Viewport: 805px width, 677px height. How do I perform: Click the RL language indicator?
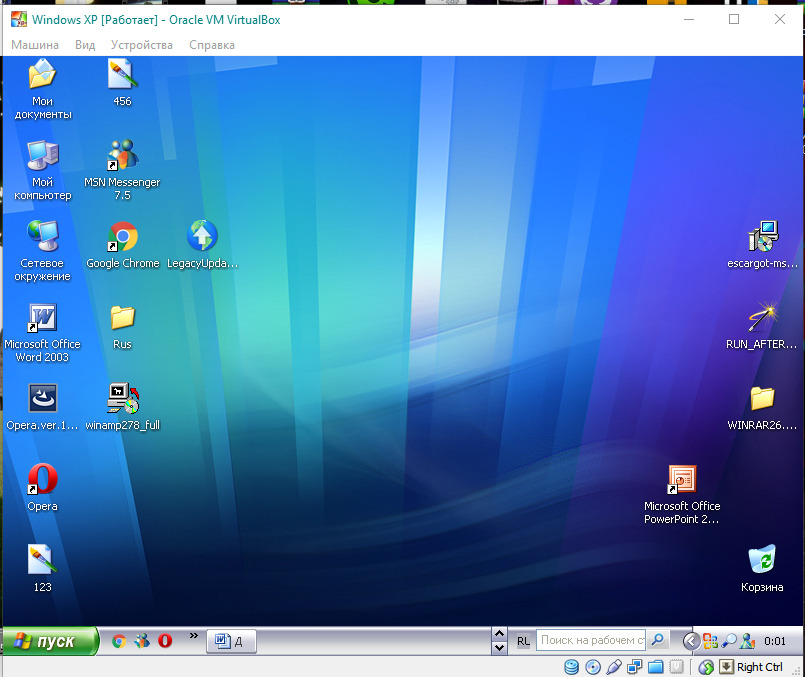click(x=523, y=641)
